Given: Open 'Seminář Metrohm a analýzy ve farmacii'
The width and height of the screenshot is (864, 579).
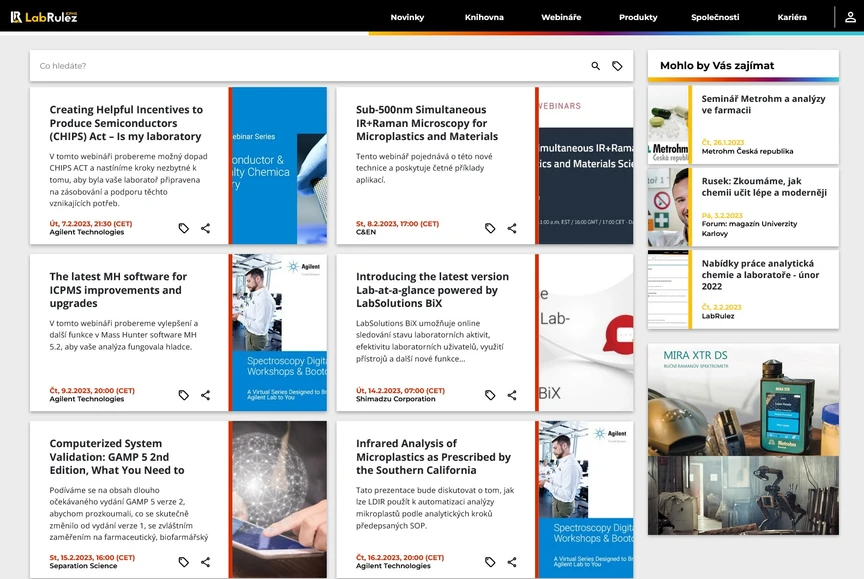Looking at the screenshot, I should pos(763,104).
